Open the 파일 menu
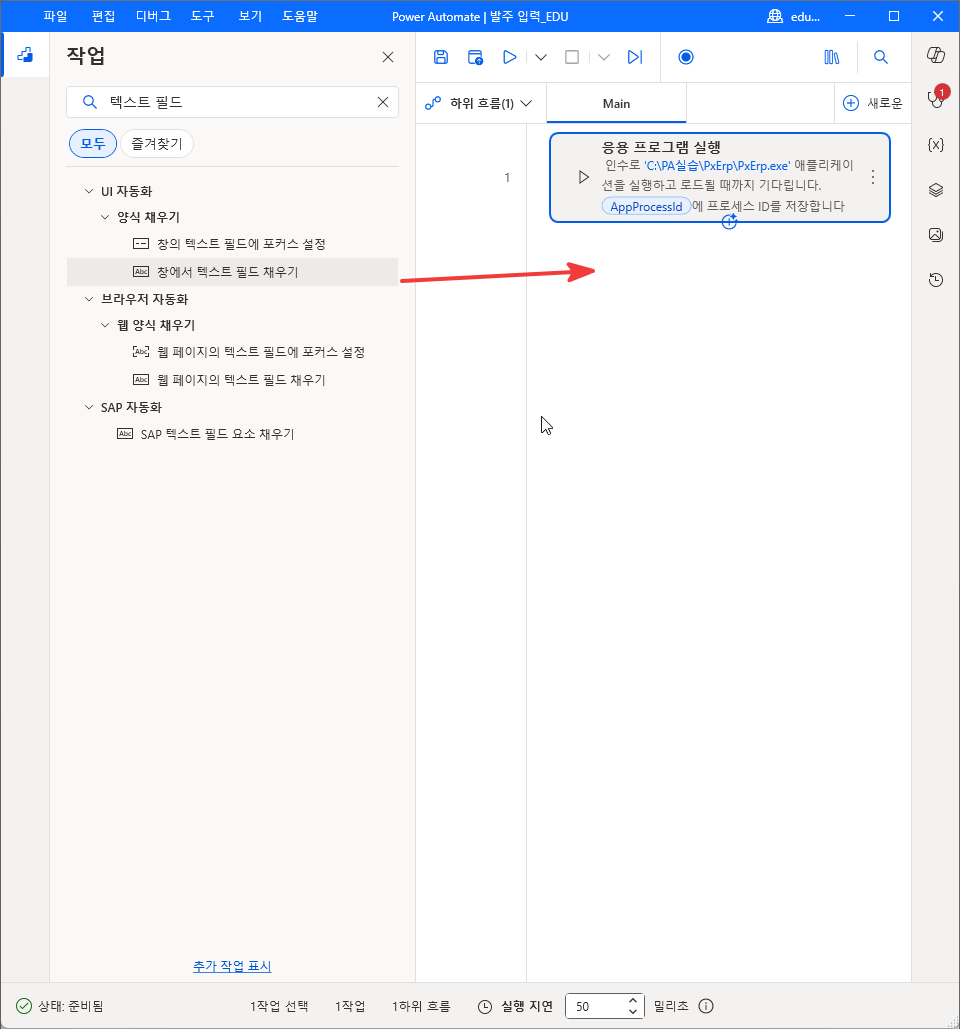 55,16
